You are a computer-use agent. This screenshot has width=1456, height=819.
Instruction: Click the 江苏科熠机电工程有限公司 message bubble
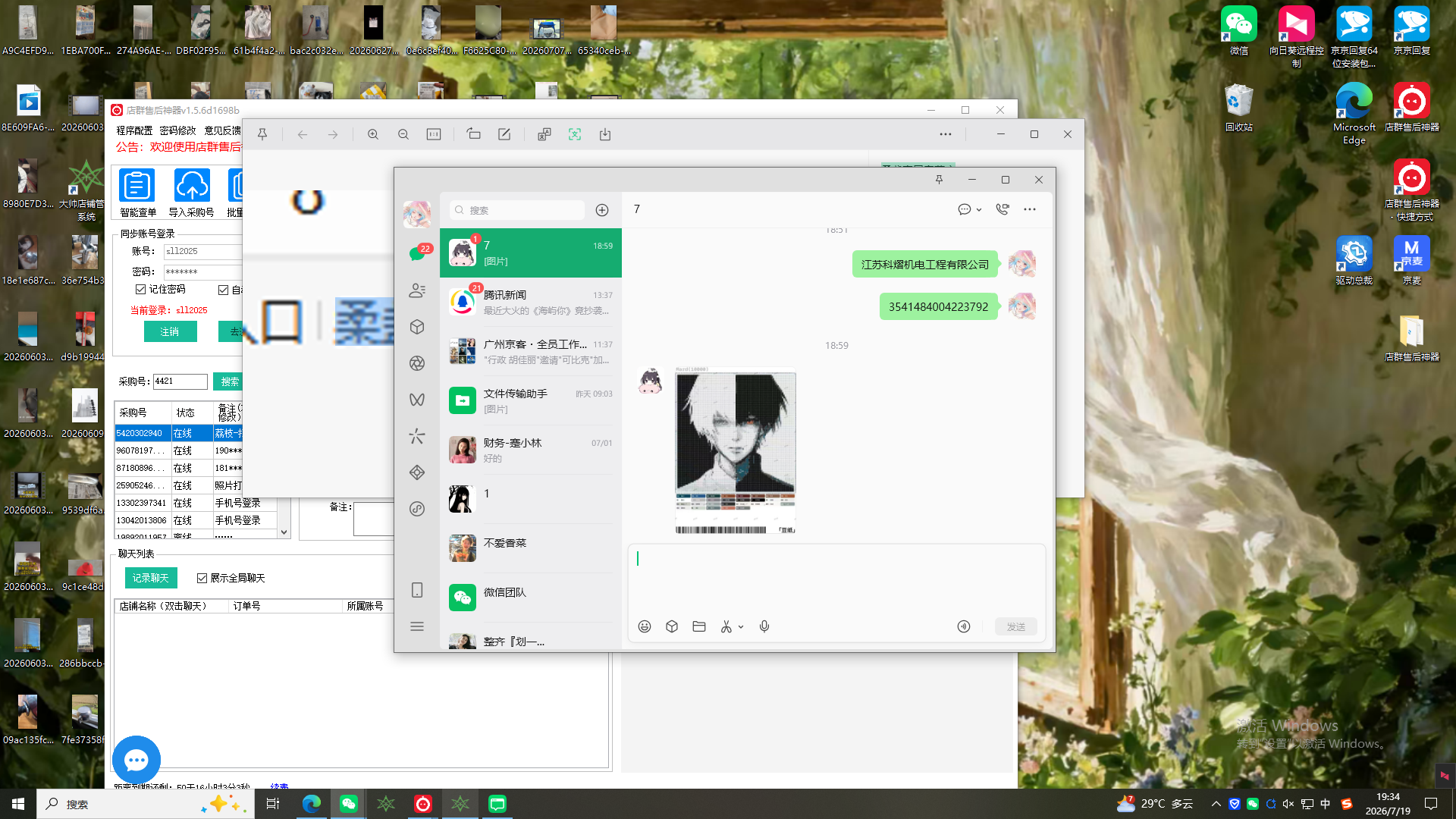point(925,265)
